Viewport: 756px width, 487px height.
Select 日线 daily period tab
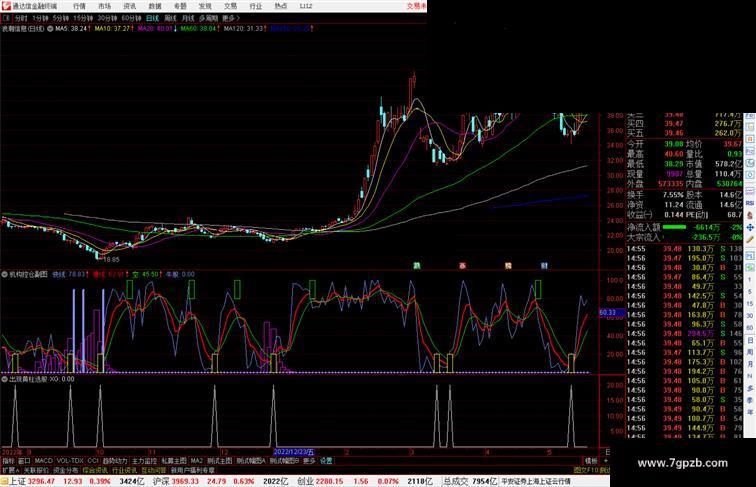(152, 18)
